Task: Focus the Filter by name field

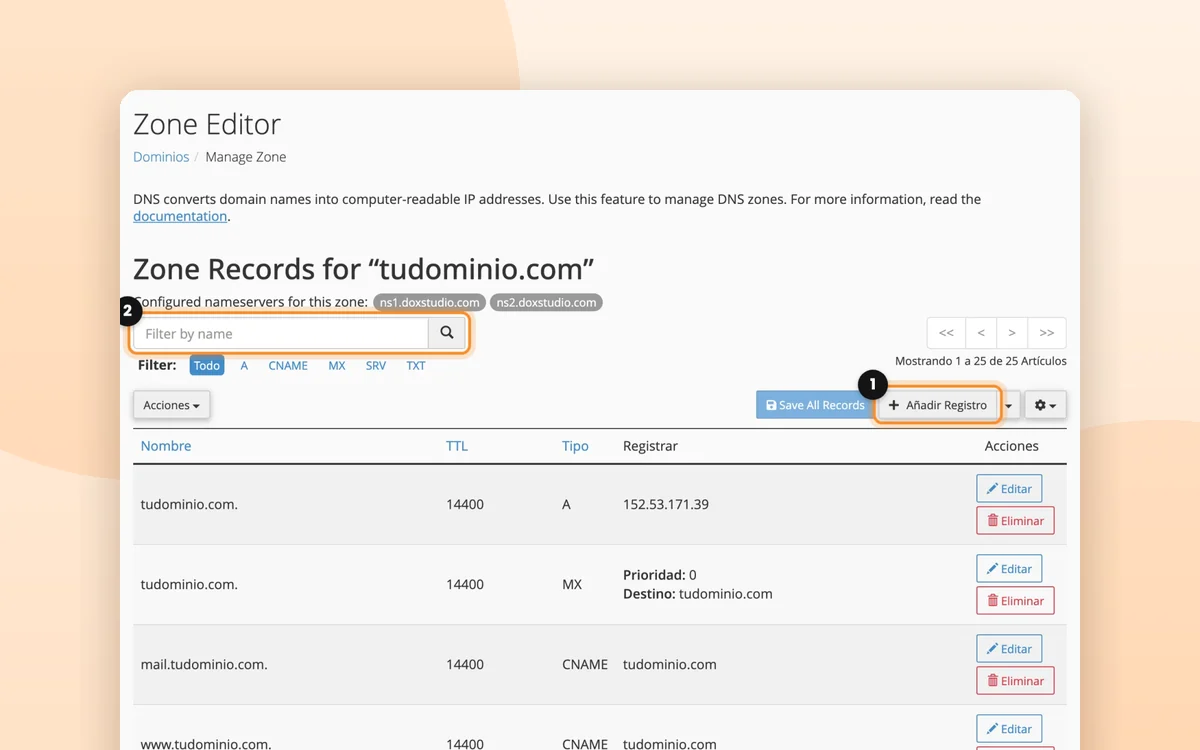Action: click(x=281, y=333)
